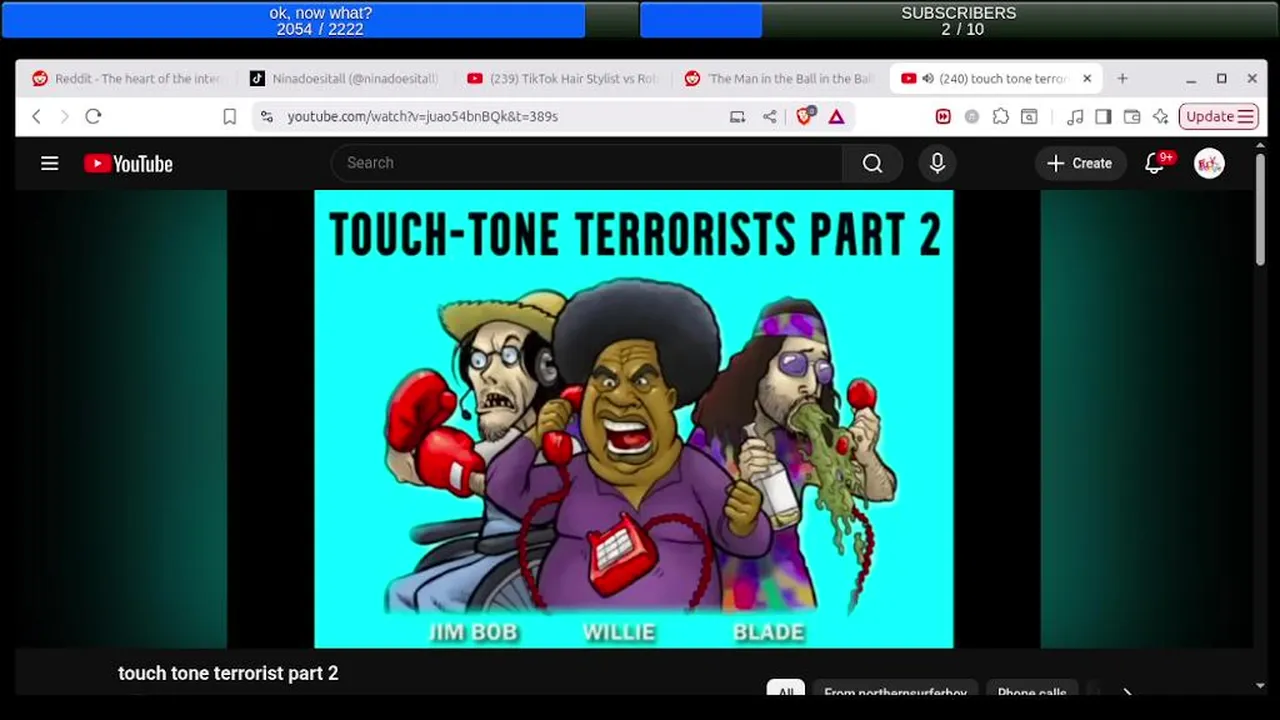Open YouTube notifications bell

tap(1154, 163)
